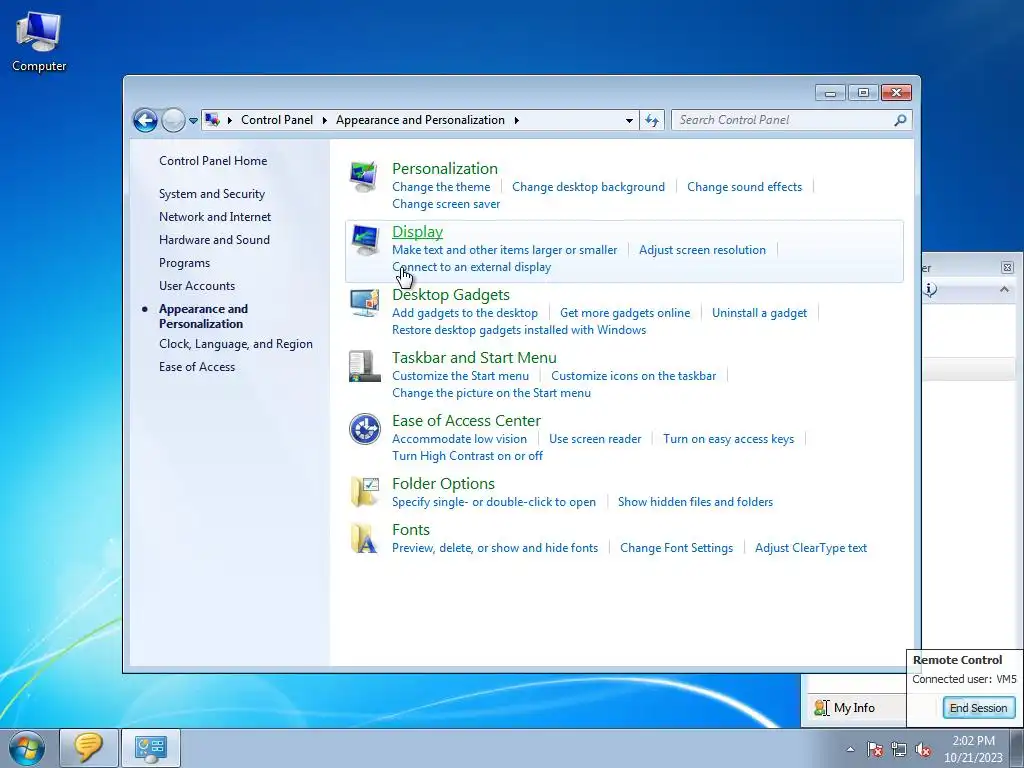
Task: Open Programs in sidebar
Action: pyautogui.click(x=184, y=263)
